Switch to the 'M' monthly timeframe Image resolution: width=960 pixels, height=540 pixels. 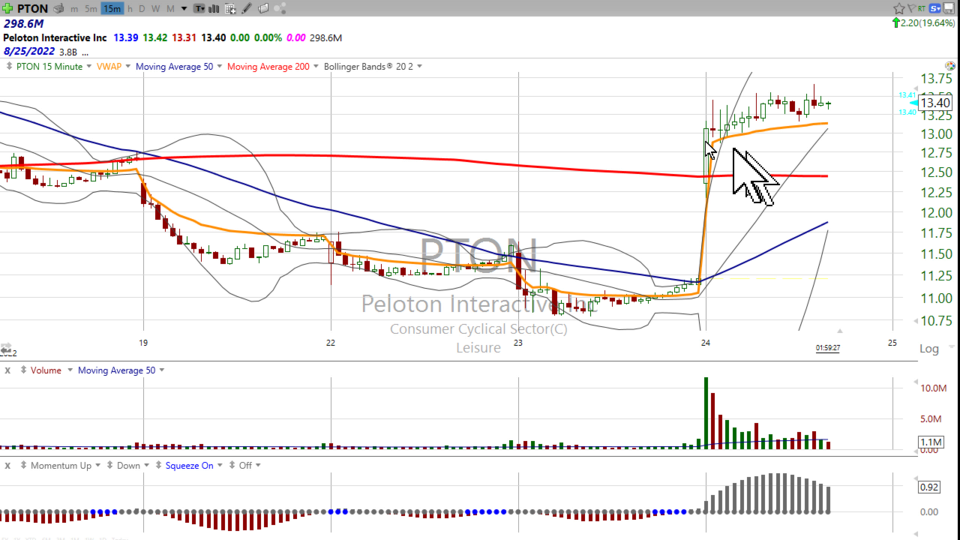[171, 9]
